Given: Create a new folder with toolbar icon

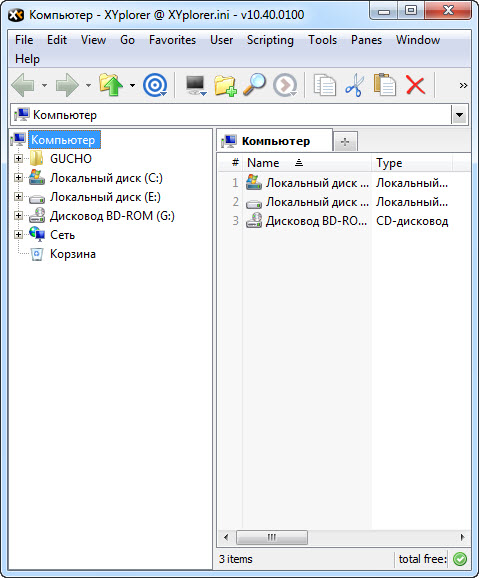Looking at the screenshot, I should click(x=225, y=86).
